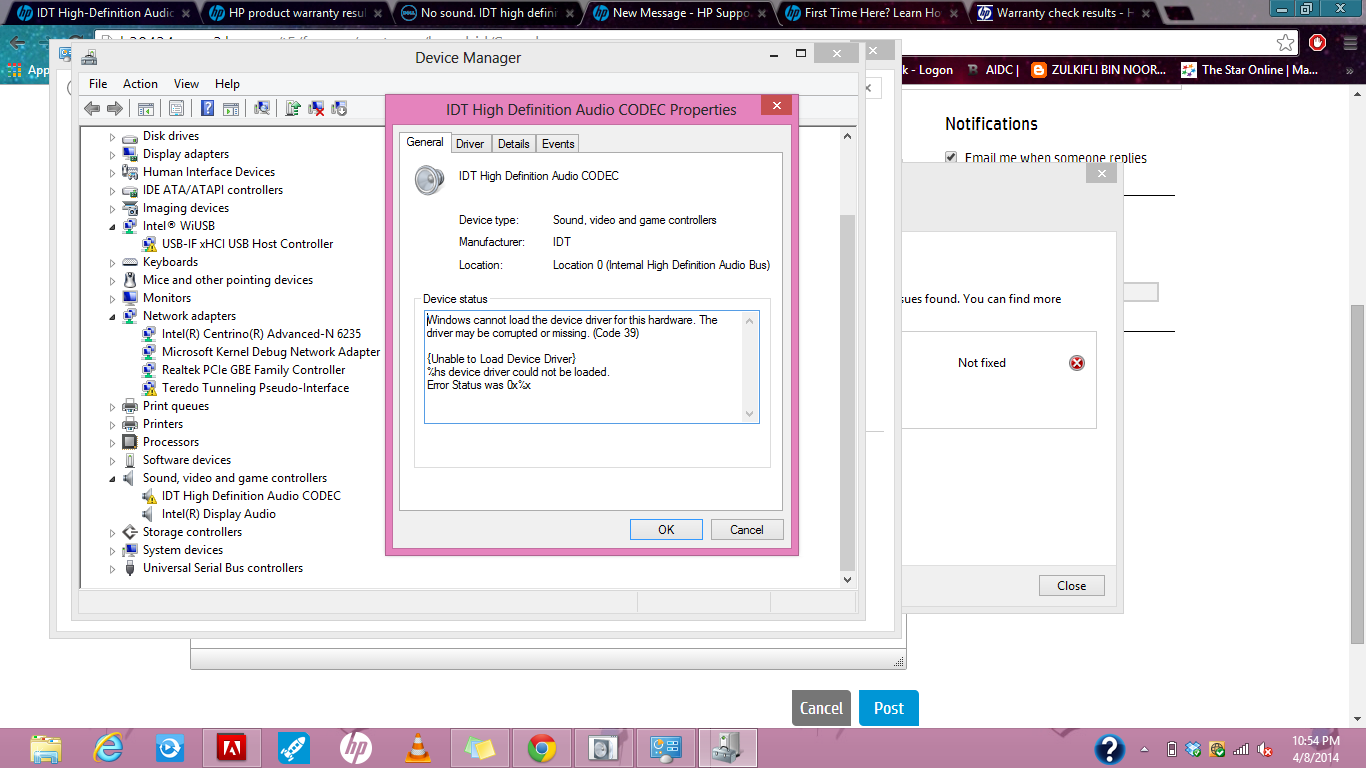Click Scan for hardware changes toolbar icon
This screenshot has width=1366, height=768.
tap(262, 109)
